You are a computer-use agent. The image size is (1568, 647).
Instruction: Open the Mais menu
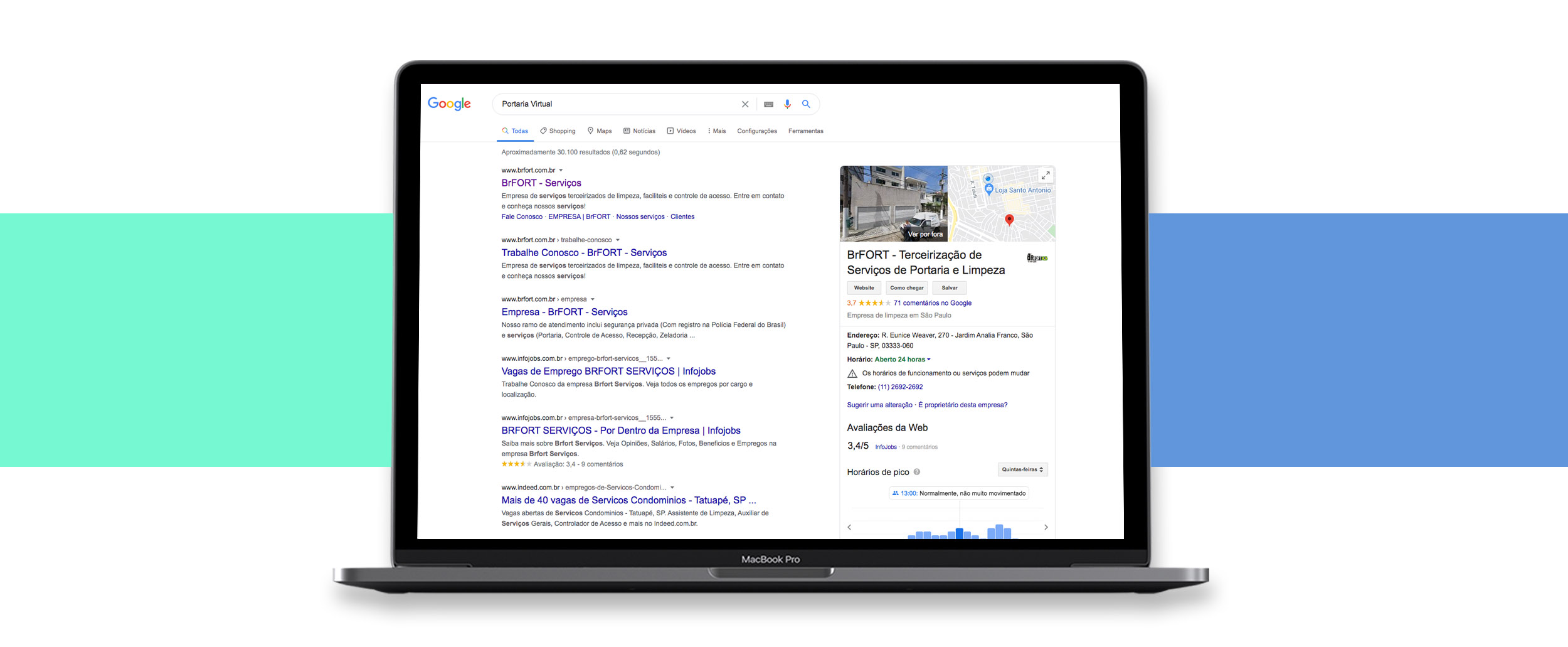(717, 131)
